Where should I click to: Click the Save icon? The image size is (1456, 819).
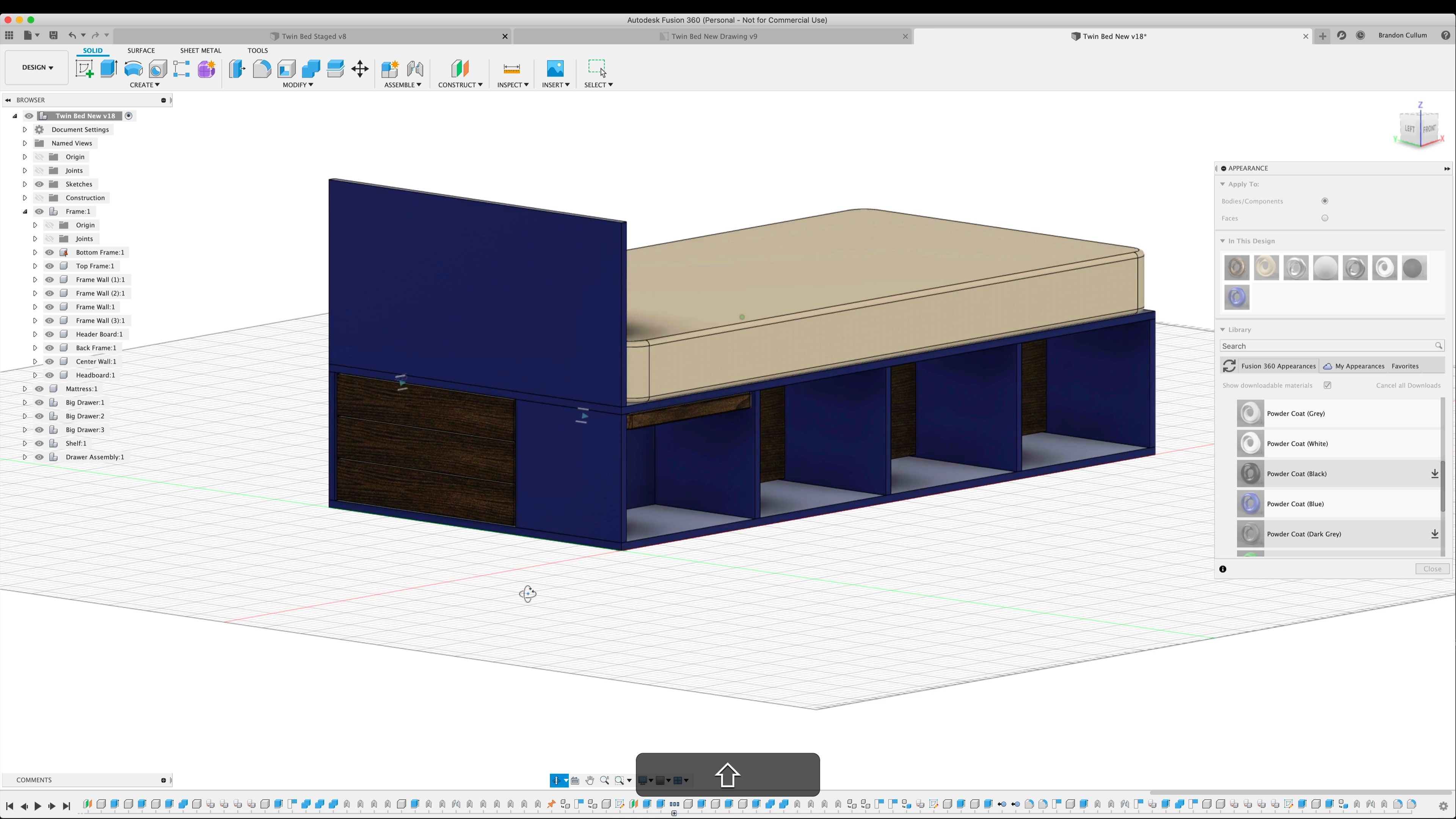[x=54, y=35]
